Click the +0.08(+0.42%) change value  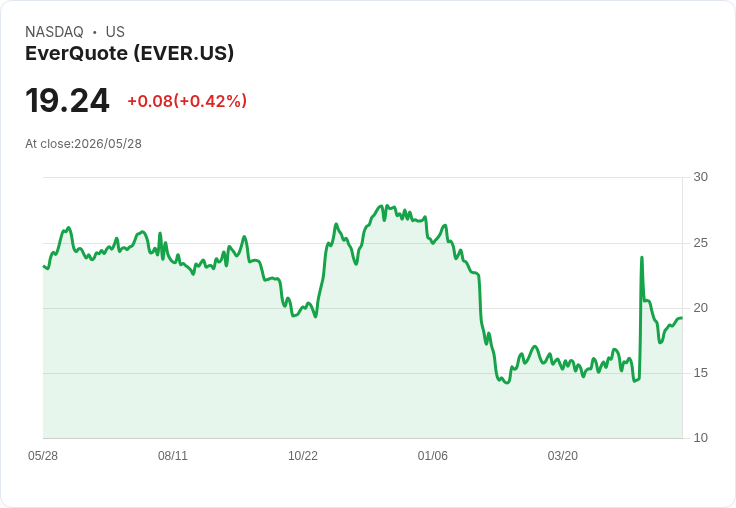coord(187,101)
